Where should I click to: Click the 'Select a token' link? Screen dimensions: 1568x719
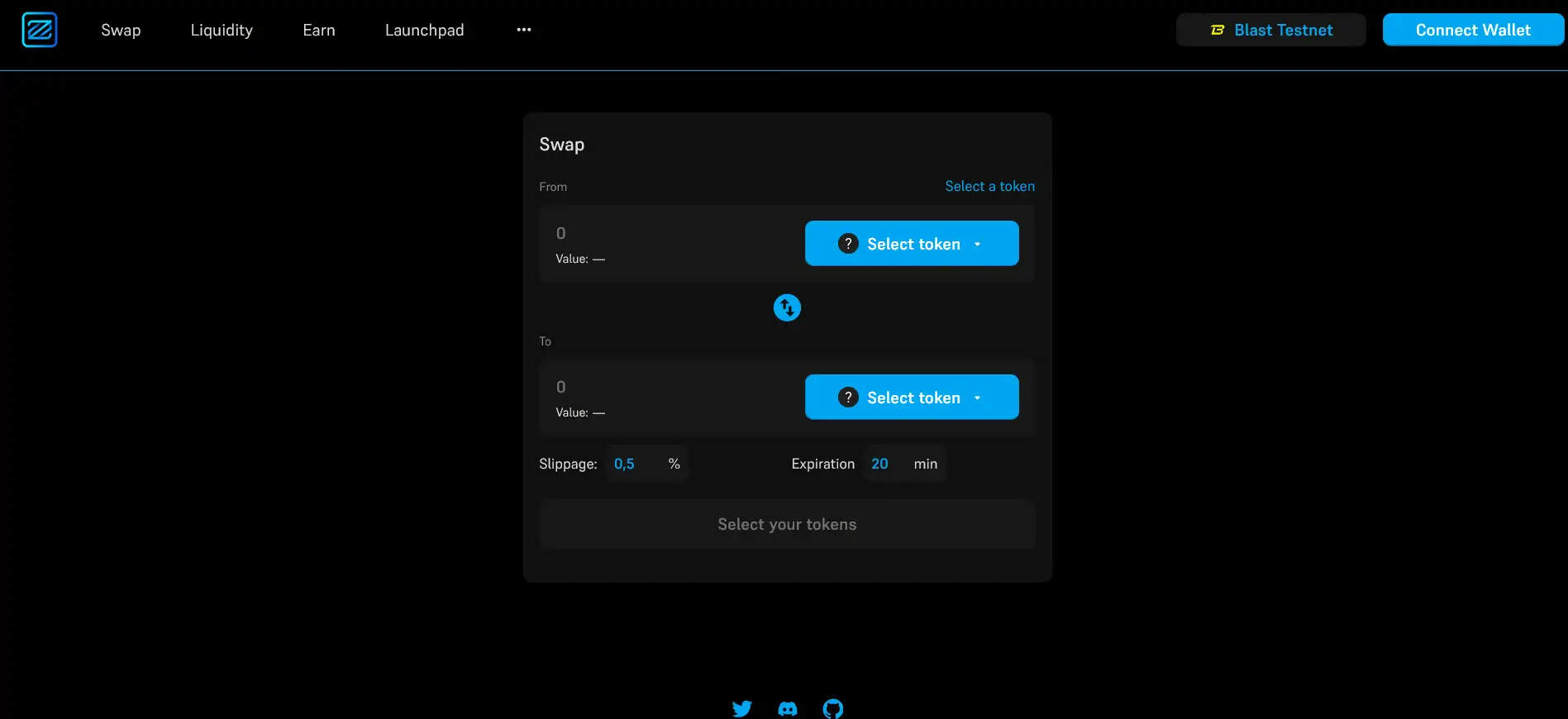click(x=989, y=186)
